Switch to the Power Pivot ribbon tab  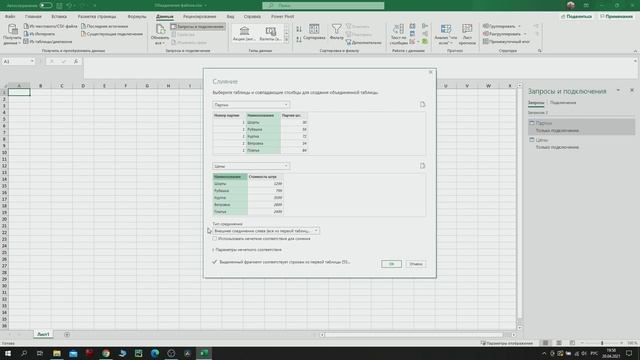pyautogui.click(x=282, y=17)
